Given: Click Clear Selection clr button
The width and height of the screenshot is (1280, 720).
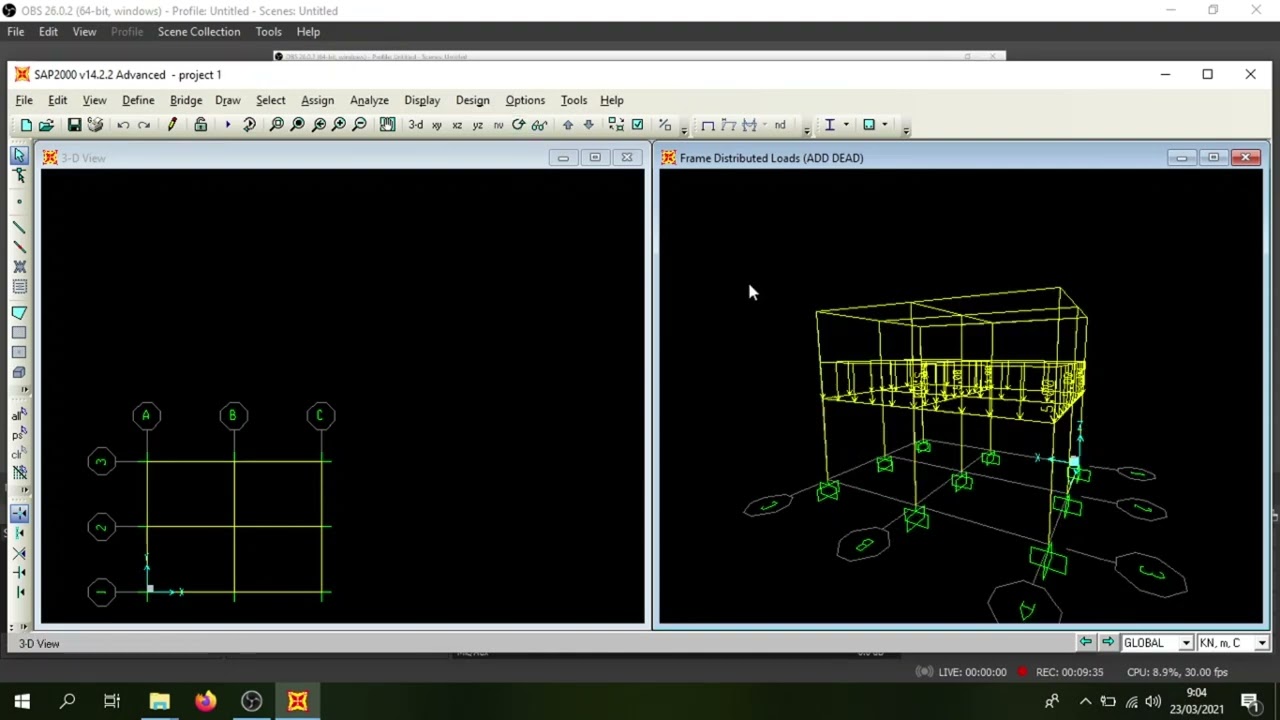Looking at the screenshot, I should pos(19,454).
